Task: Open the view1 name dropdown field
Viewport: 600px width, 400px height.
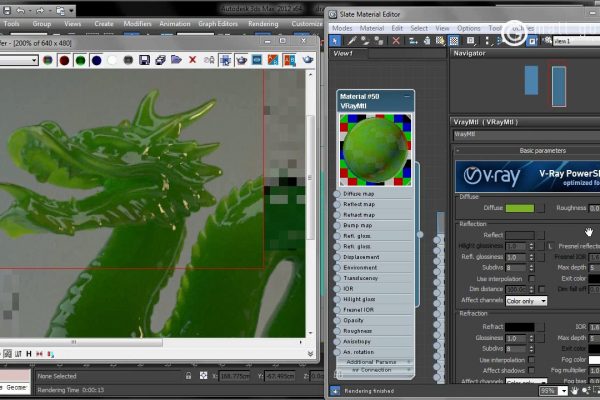Action: (x=576, y=41)
